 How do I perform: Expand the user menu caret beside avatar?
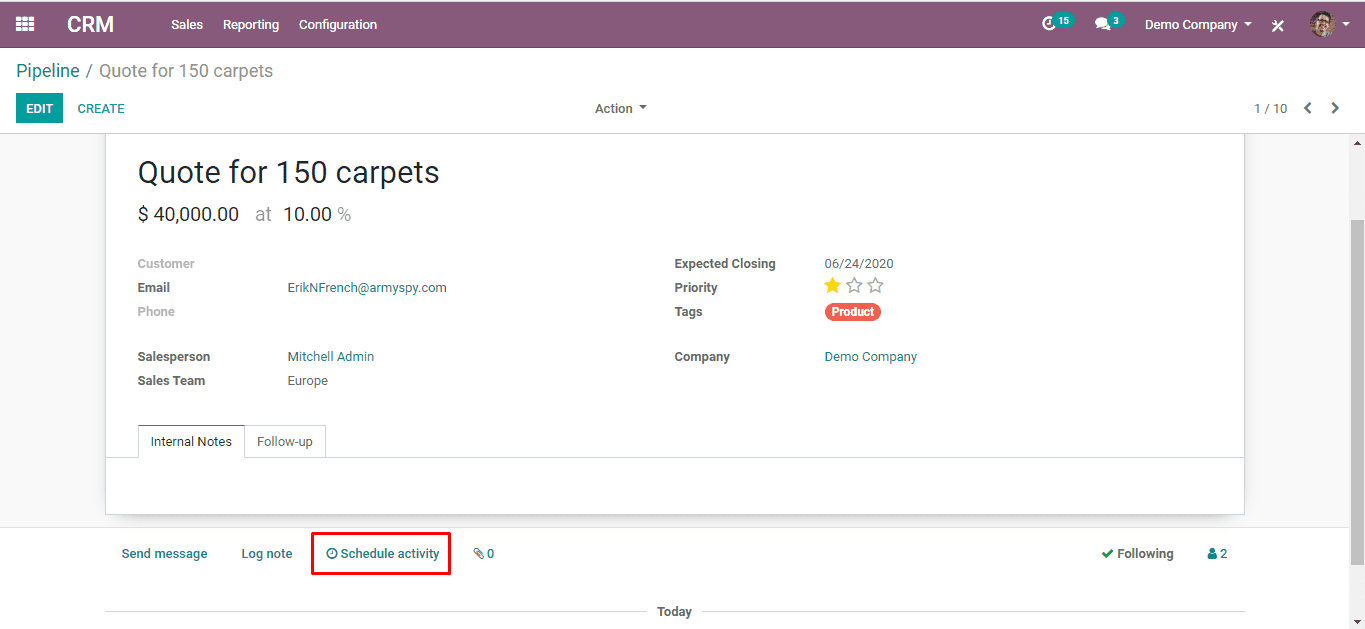[1346, 25]
